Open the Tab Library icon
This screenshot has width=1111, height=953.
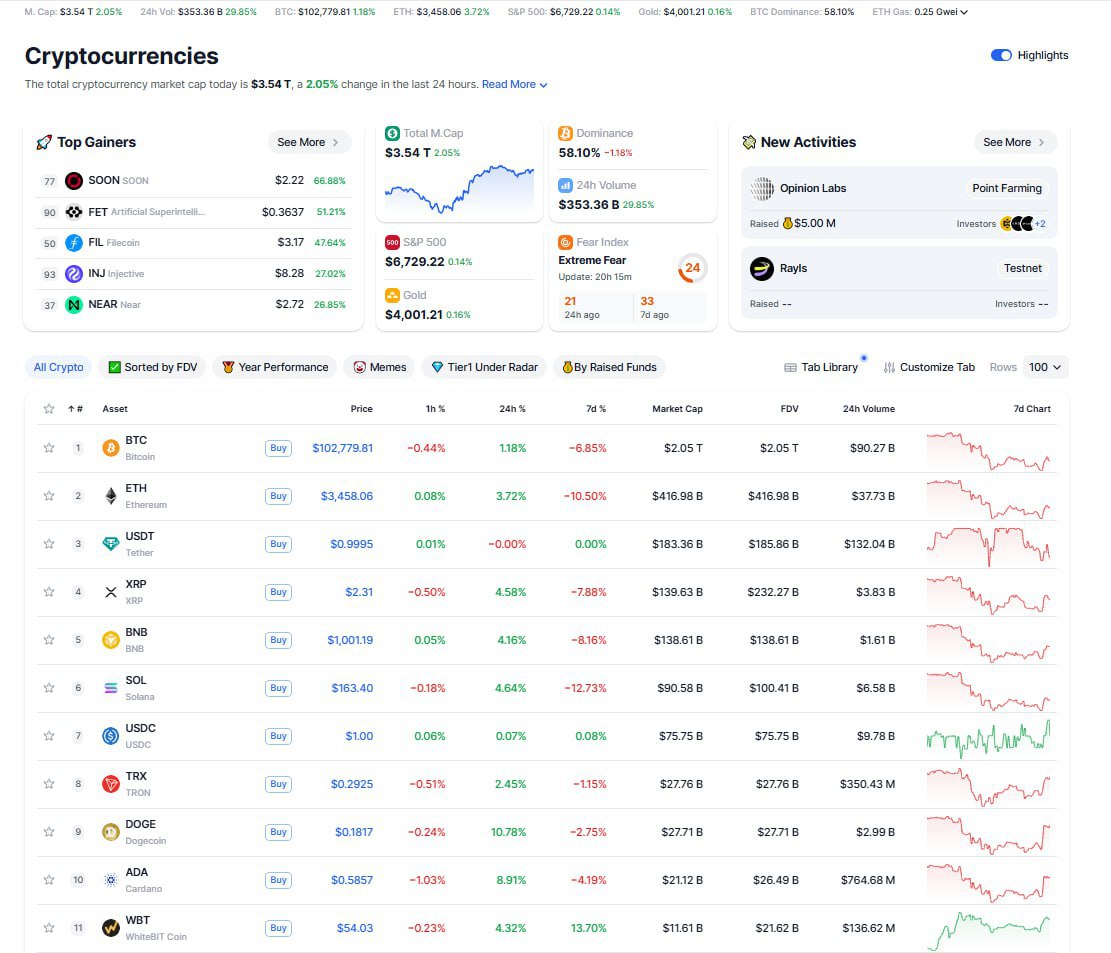[790, 367]
